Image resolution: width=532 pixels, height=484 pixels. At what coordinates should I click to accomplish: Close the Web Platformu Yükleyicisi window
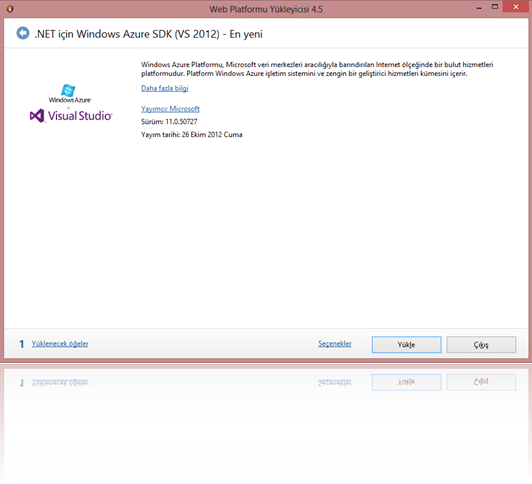pos(516,7)
